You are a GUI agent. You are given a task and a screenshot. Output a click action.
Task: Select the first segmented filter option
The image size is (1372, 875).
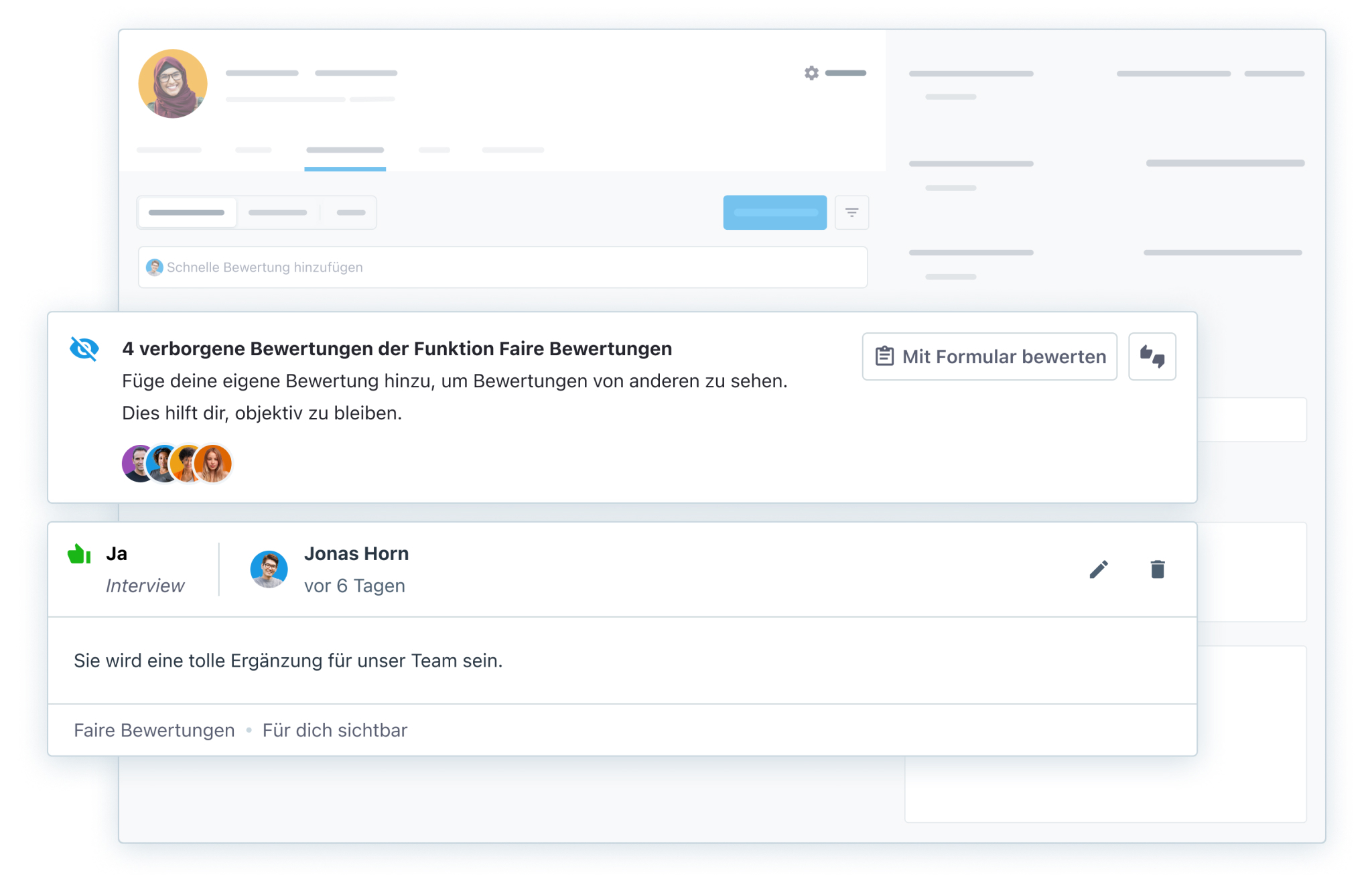(187, 212)
